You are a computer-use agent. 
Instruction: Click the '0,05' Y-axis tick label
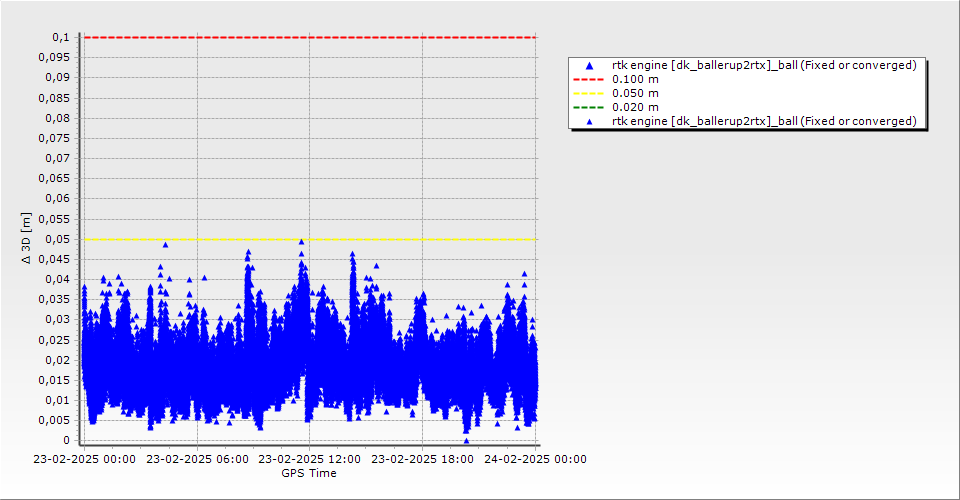(58, 239)
